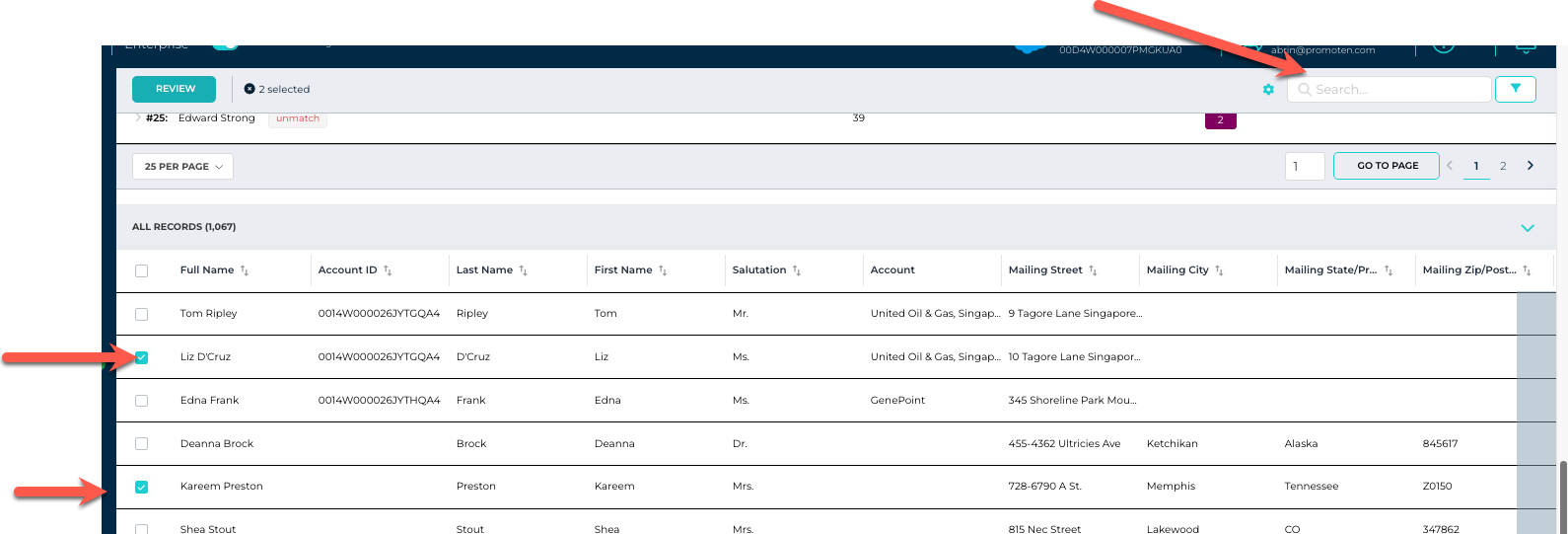Viewport: 1568px width, 534px height.
Task: Sort by Mailing Zip/Postal using sort arrows
Action: point(1527,270)
